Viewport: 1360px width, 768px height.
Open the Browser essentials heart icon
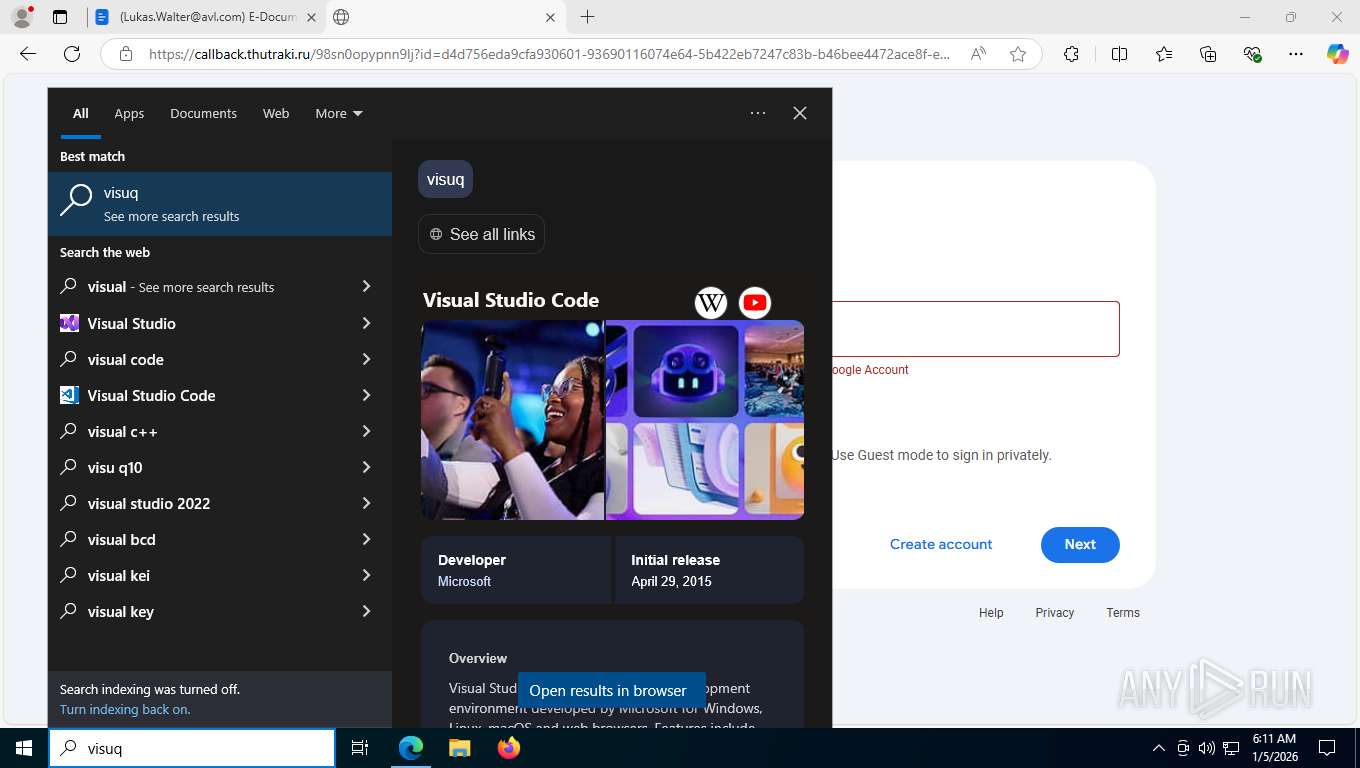point(1252,54)
